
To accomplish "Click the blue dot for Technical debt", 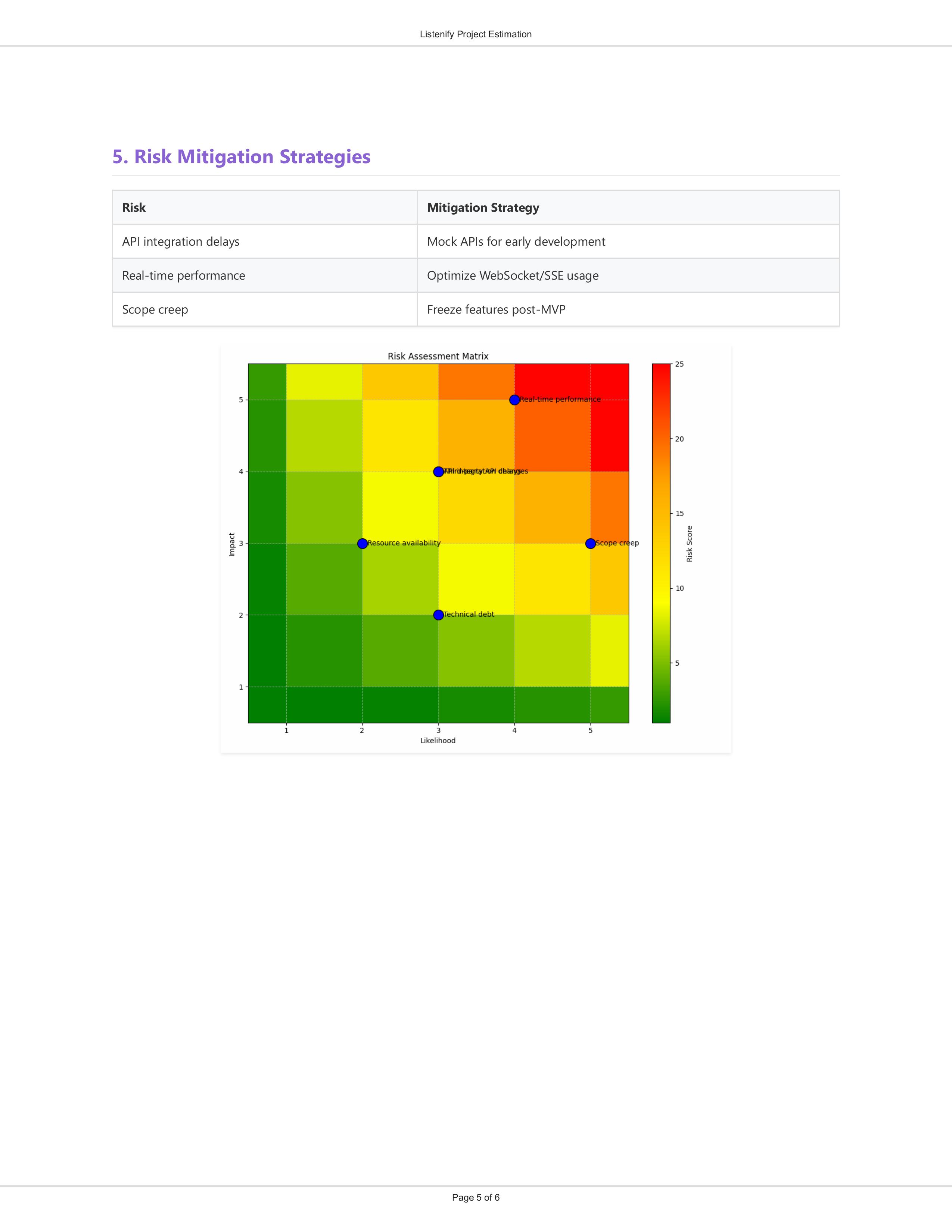I will coord(438,615).
